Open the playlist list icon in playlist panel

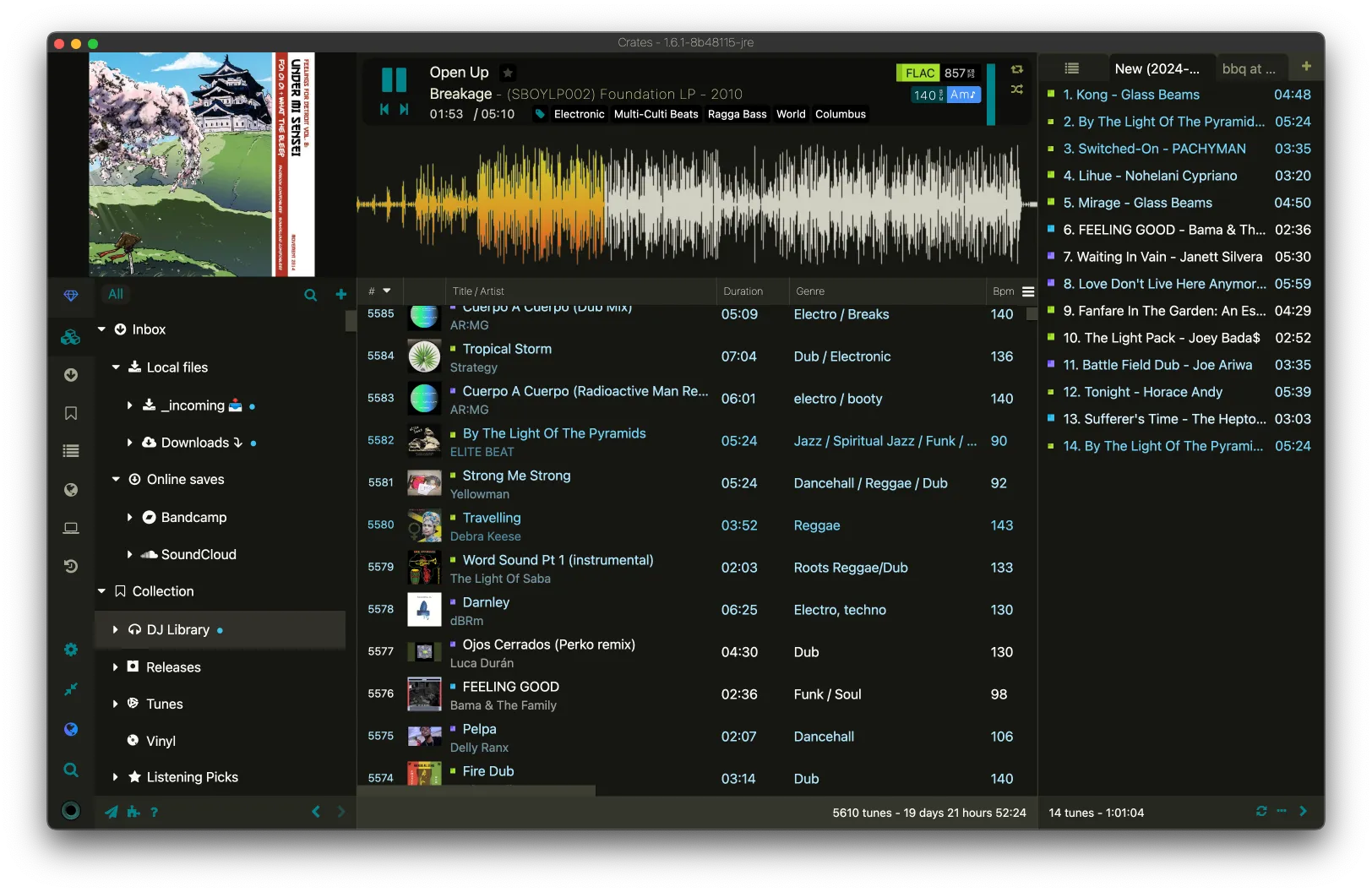1072,68
